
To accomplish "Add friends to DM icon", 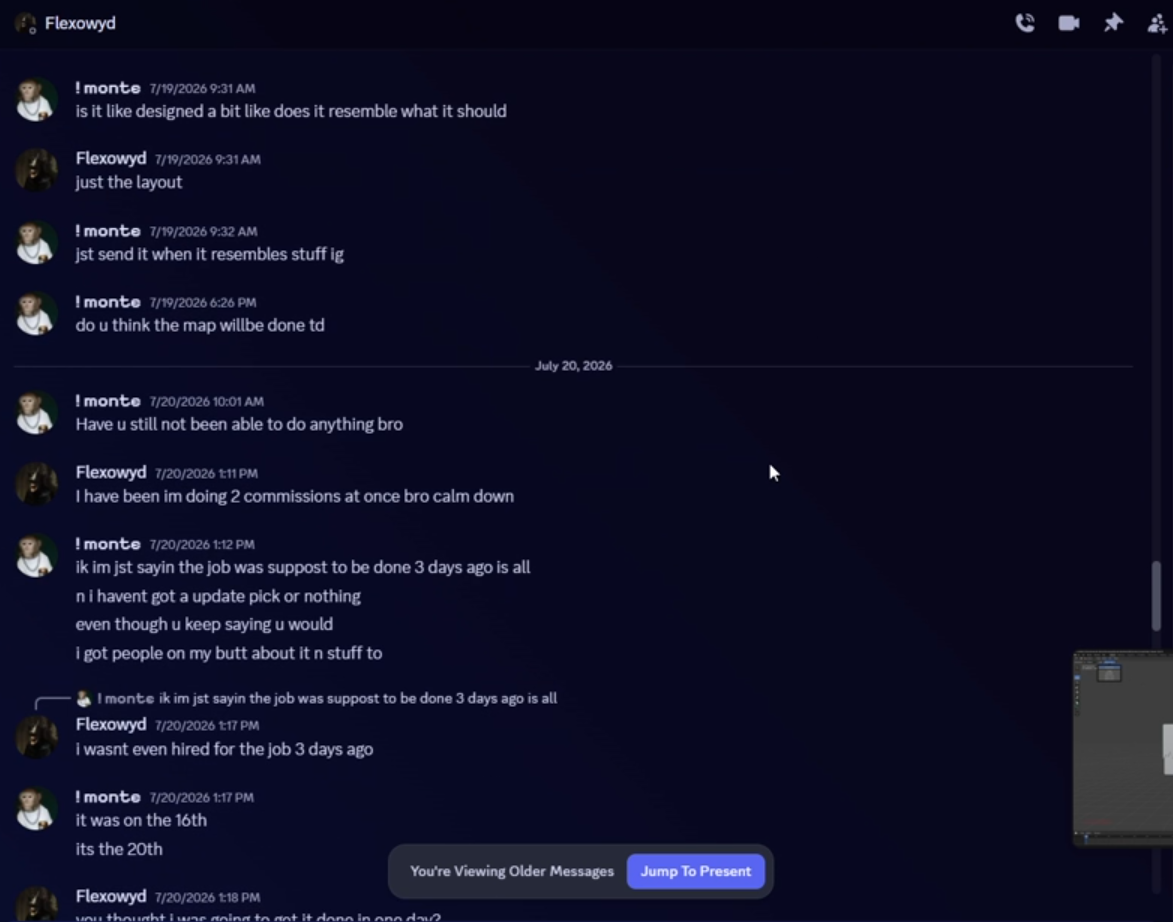I will [x=1157, y=23].
